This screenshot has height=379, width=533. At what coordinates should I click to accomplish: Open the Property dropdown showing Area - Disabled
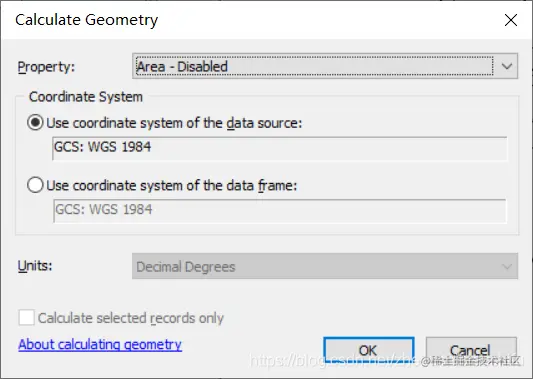tap(325, 66)
